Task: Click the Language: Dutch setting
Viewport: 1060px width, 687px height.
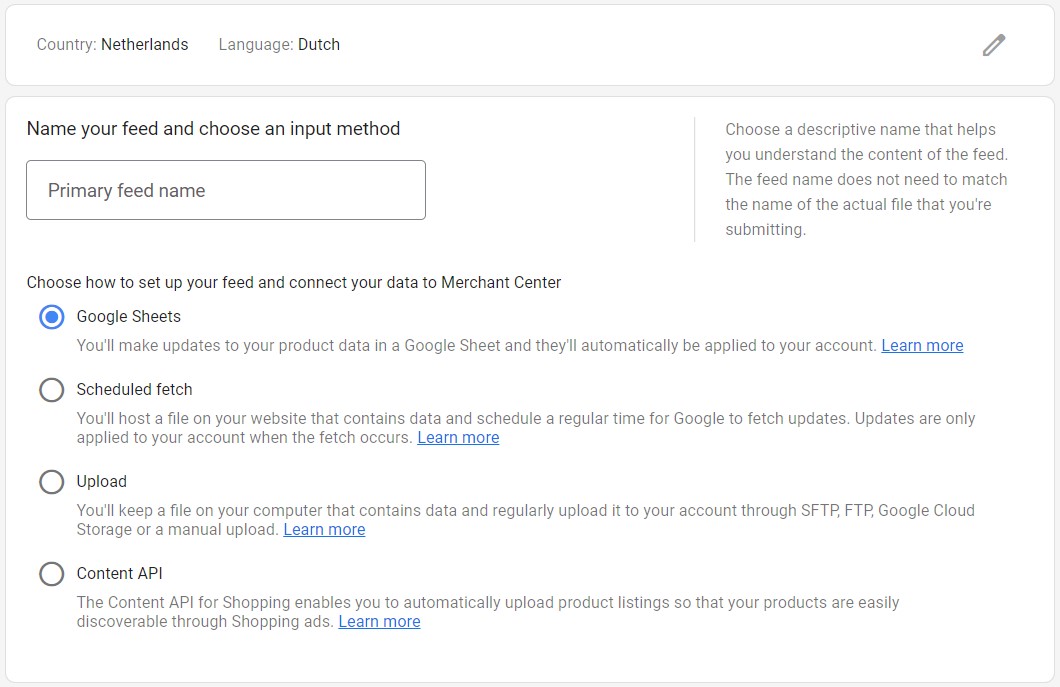Action: (279, 44)
